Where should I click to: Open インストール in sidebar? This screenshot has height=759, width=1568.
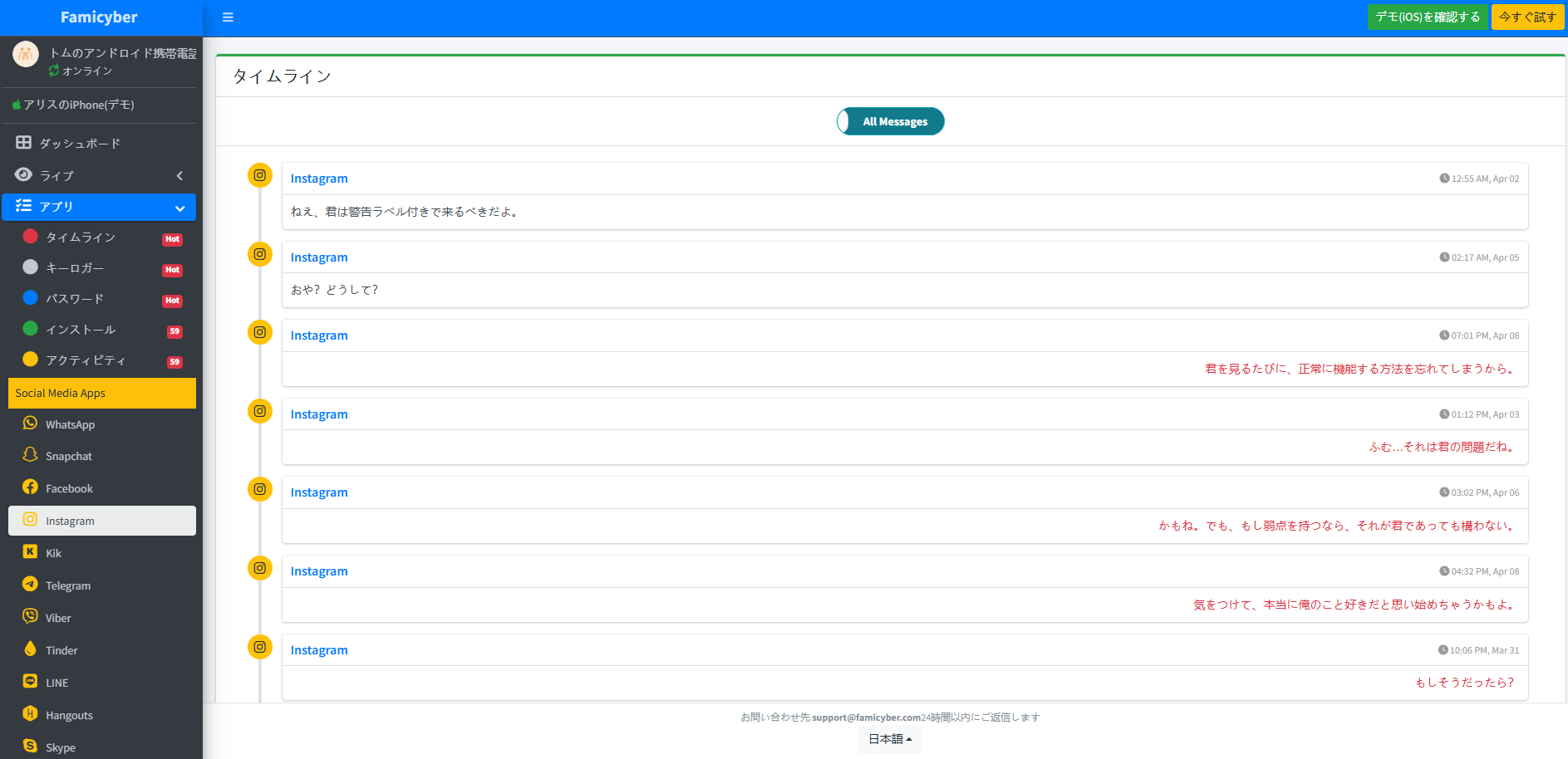(x=101, y=330)
